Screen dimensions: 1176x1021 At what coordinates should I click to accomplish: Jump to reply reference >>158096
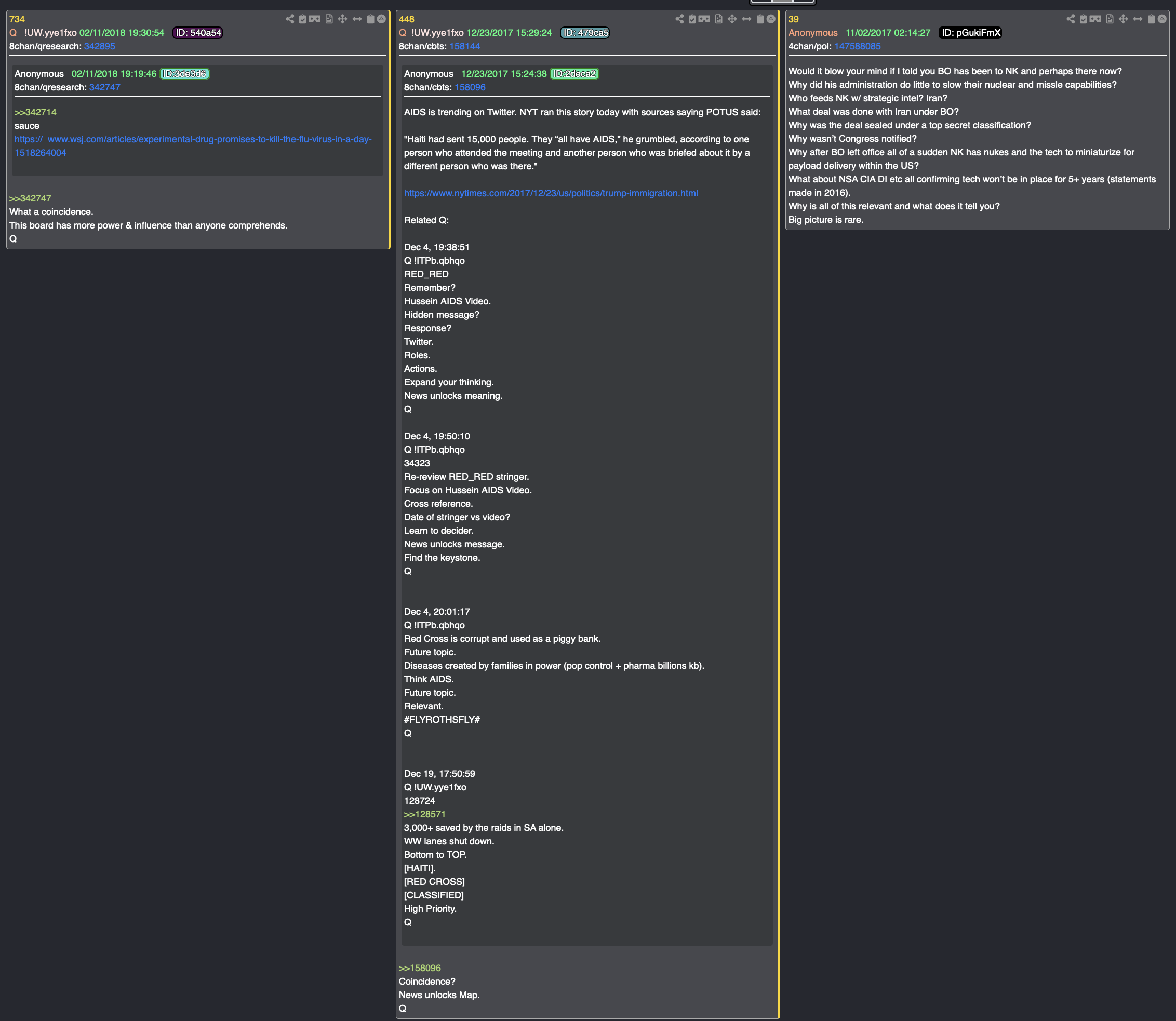(420, 968)
